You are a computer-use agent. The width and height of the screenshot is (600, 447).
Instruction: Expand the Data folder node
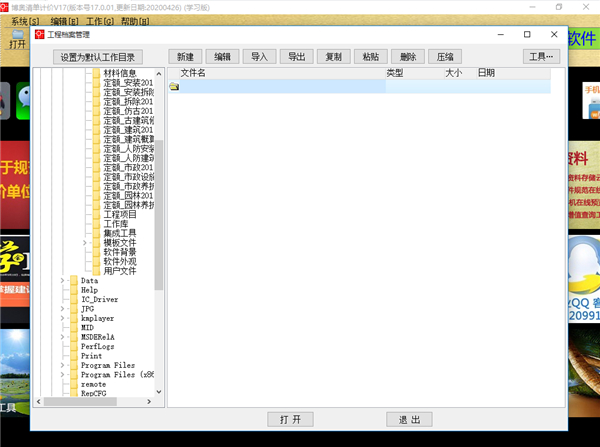[62, 281]
